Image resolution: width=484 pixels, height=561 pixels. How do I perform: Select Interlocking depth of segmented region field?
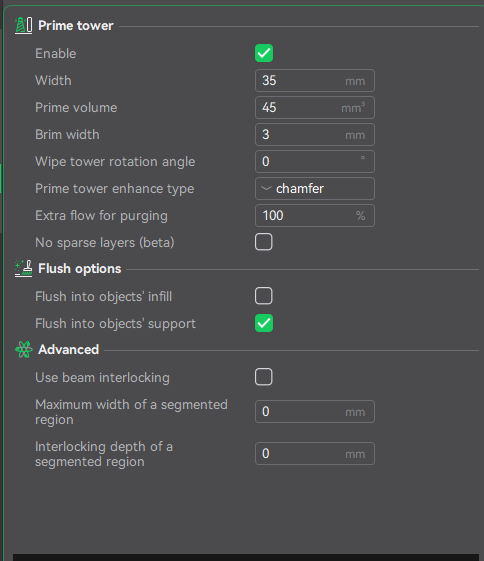click(315, 454)
